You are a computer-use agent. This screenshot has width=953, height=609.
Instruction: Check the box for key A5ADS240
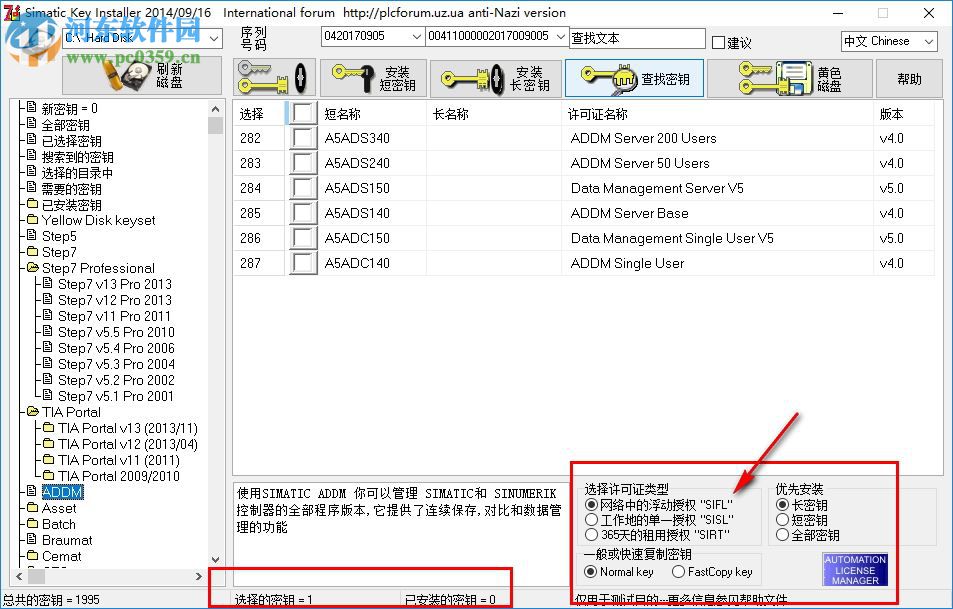pyautogui.click(x=303, y=163)
